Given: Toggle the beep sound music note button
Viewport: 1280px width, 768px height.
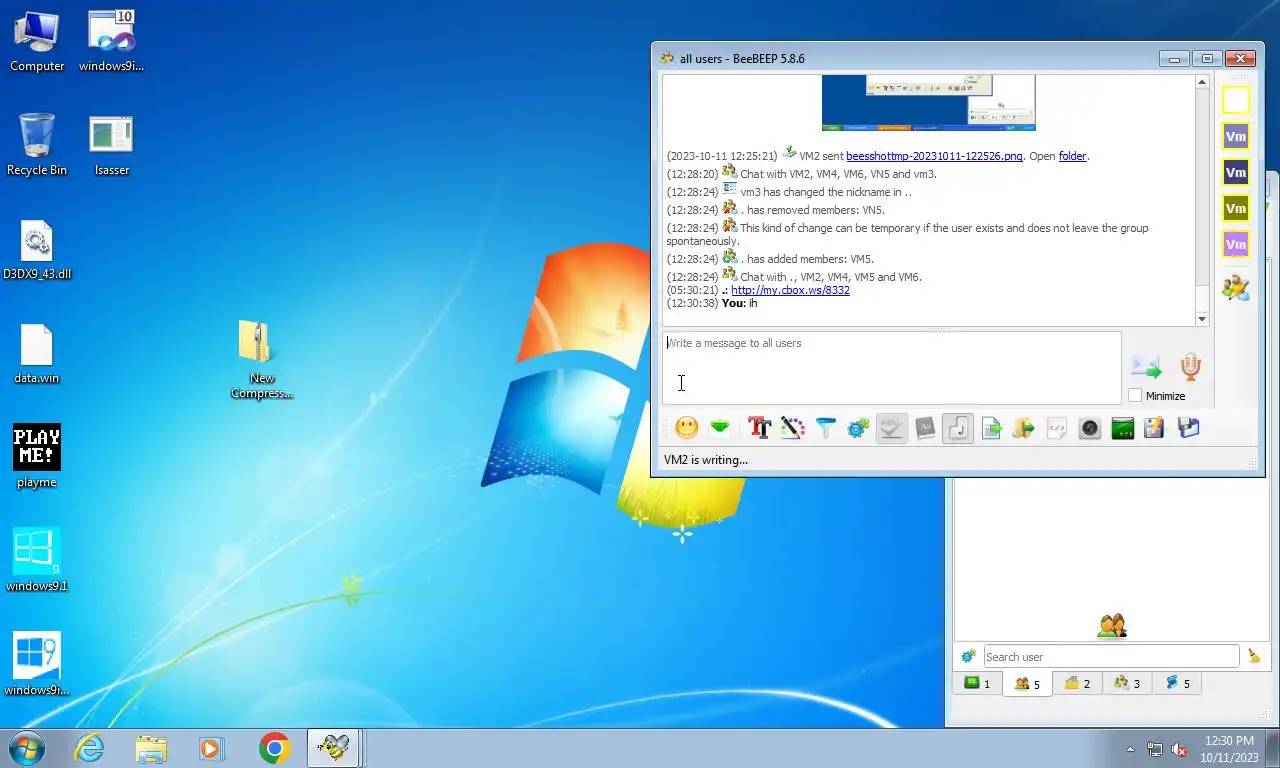Looking at the screenshot, I should (958, 428).
